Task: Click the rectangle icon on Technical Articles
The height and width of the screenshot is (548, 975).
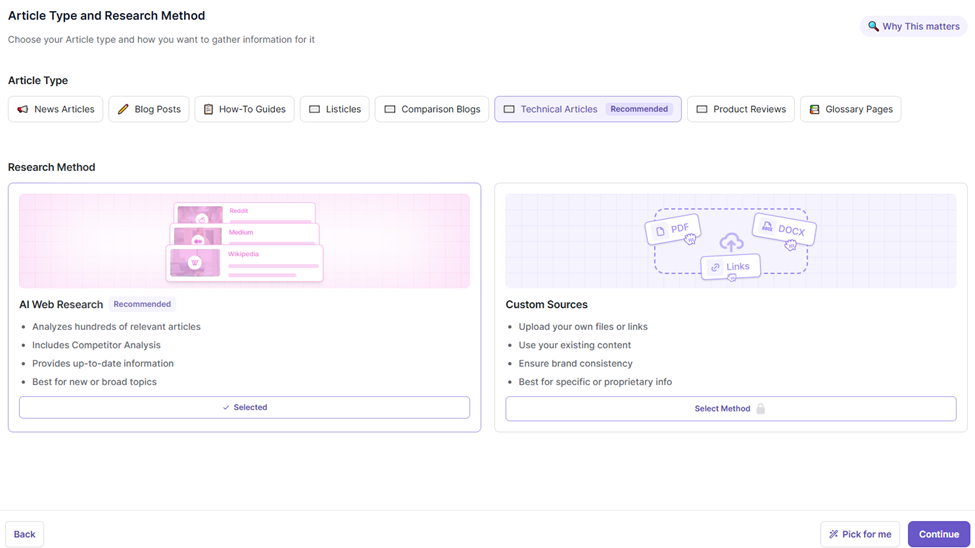Action: (509, 109)
